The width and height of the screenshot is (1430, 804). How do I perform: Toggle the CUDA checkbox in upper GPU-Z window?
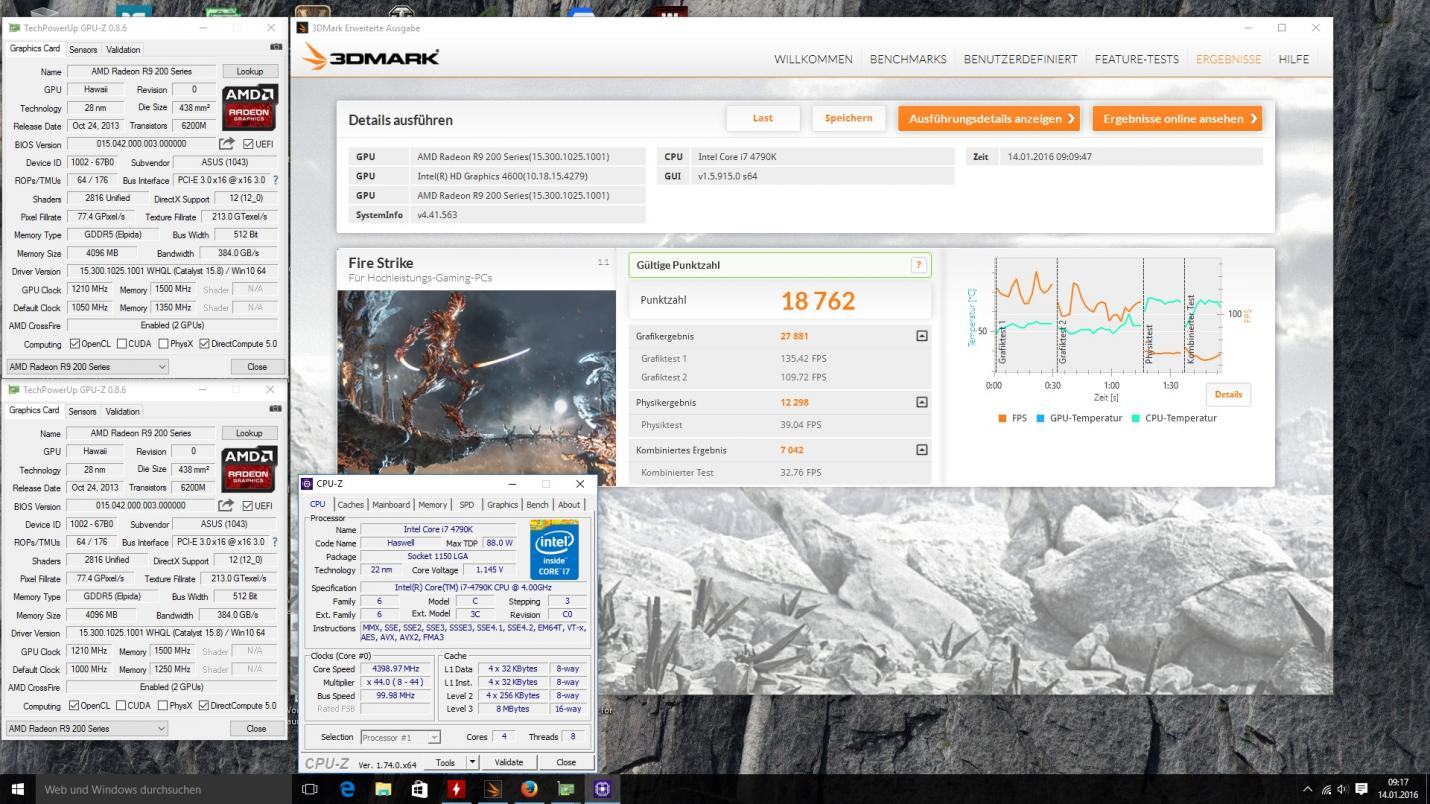(x=121, y=344)
